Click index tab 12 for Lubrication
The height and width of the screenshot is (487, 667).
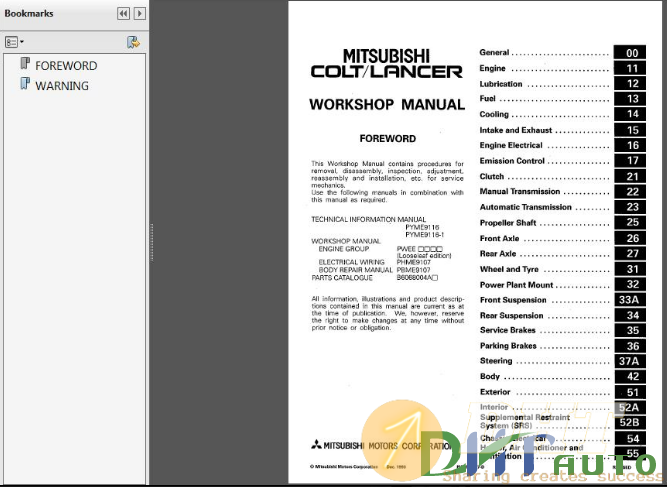[x=630, y=83]
